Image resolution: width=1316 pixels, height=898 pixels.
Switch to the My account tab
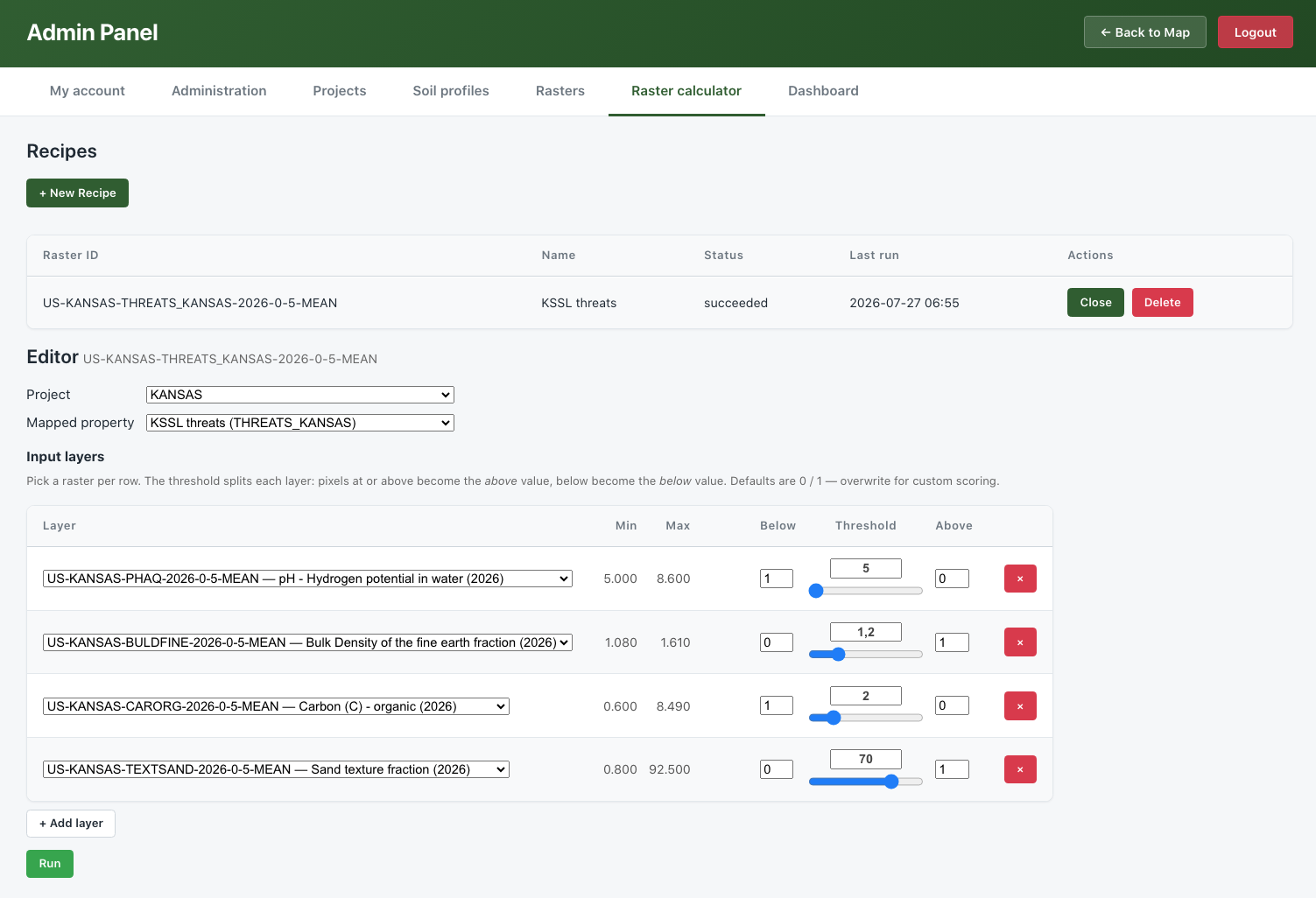coord(88,91)
